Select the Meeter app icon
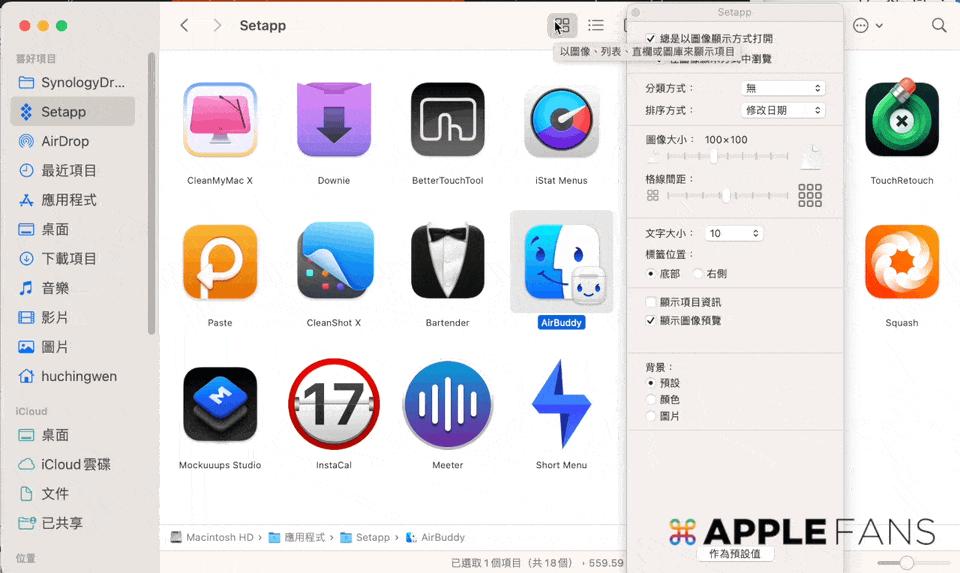Image resolution: width=960 pixels, height=573 pixels. point(448,404)
